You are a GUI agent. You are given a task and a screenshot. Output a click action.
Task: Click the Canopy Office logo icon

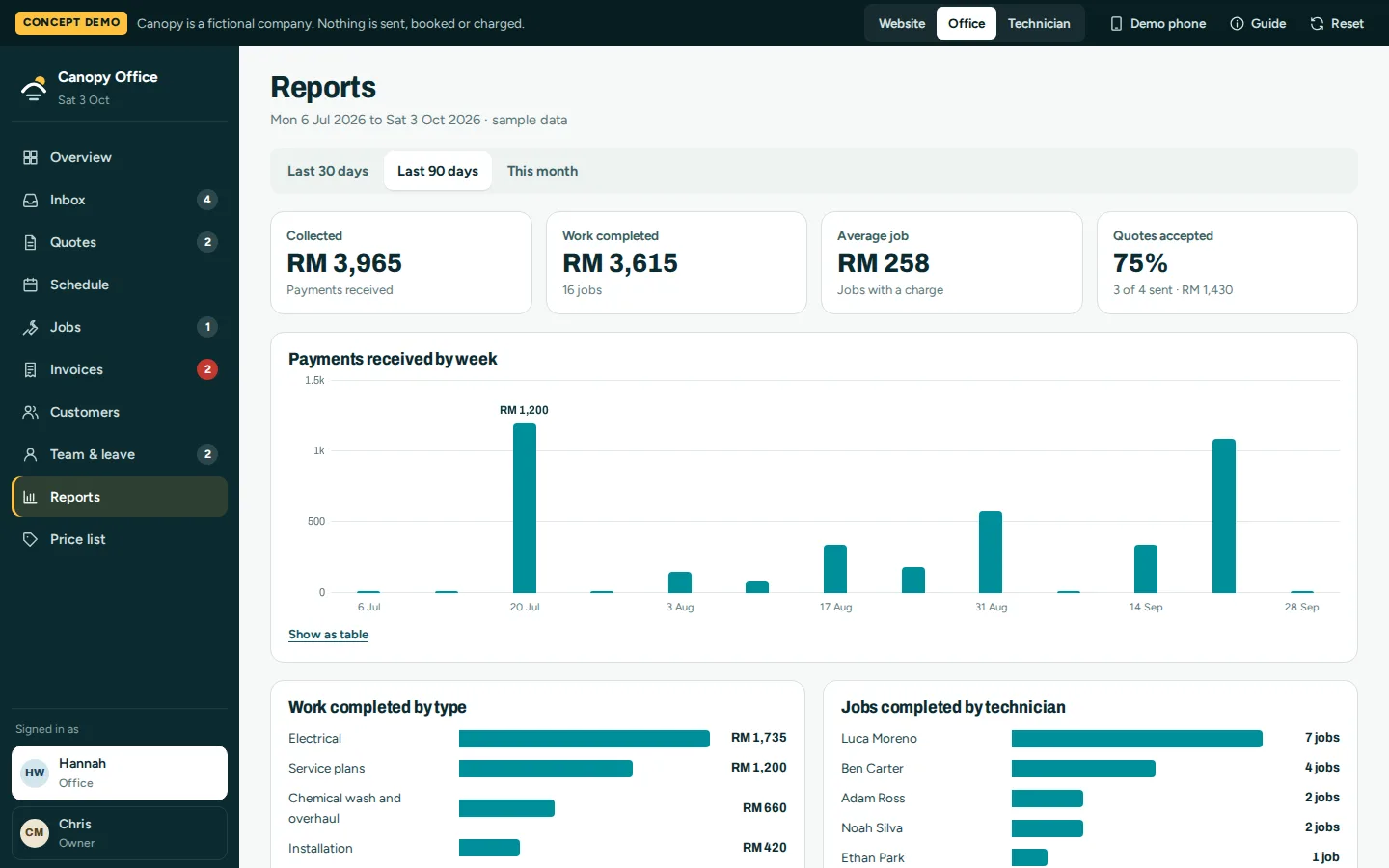pyautogui.click(x=34, y=88)
